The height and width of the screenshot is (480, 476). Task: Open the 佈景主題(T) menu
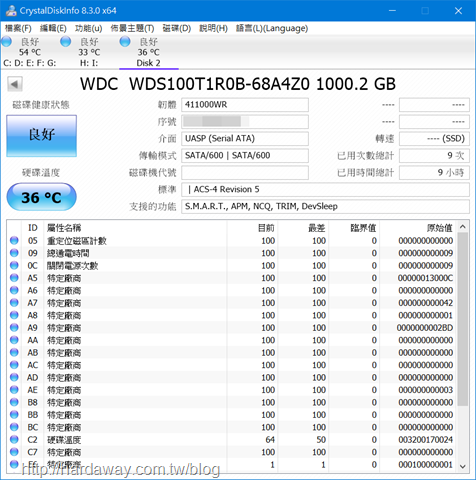tap(132, 28)
